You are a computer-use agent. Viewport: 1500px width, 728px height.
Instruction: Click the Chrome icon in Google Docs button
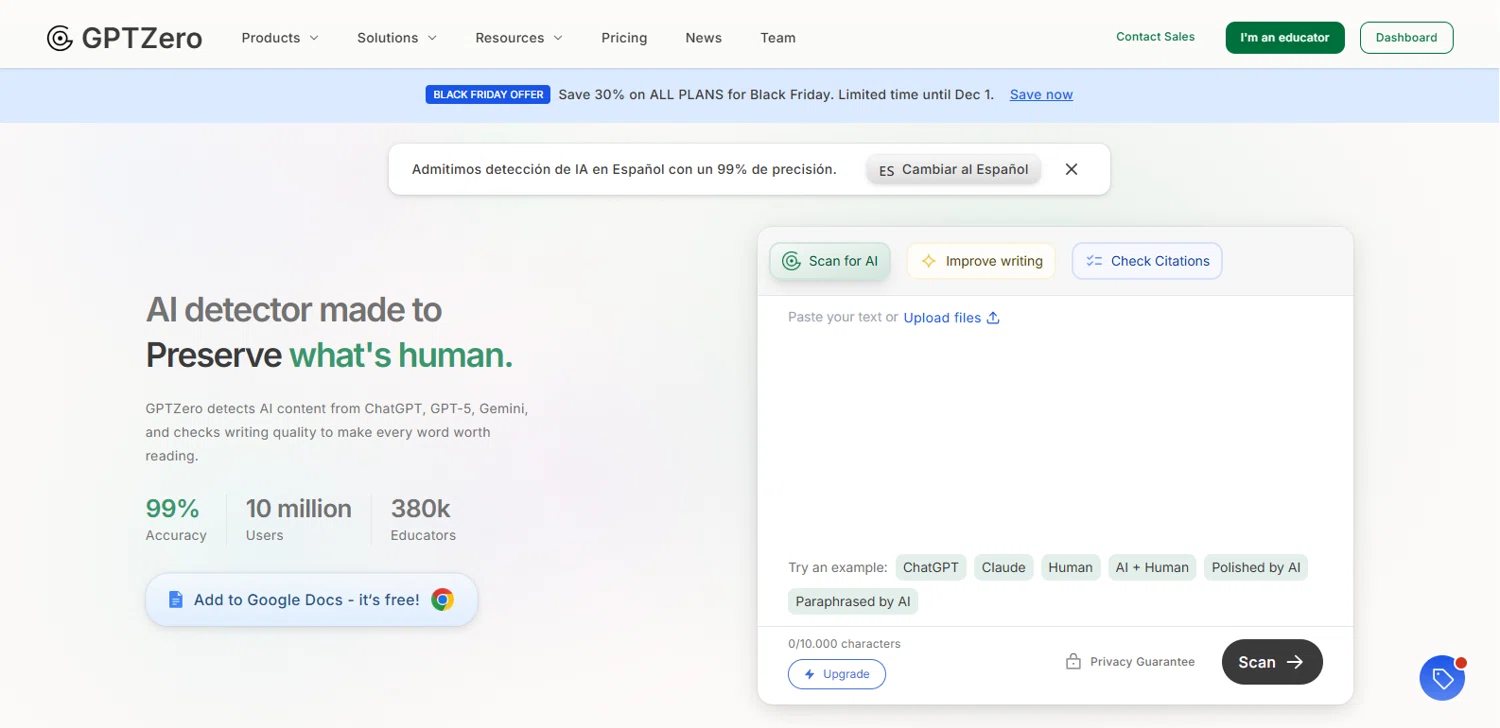442,600
